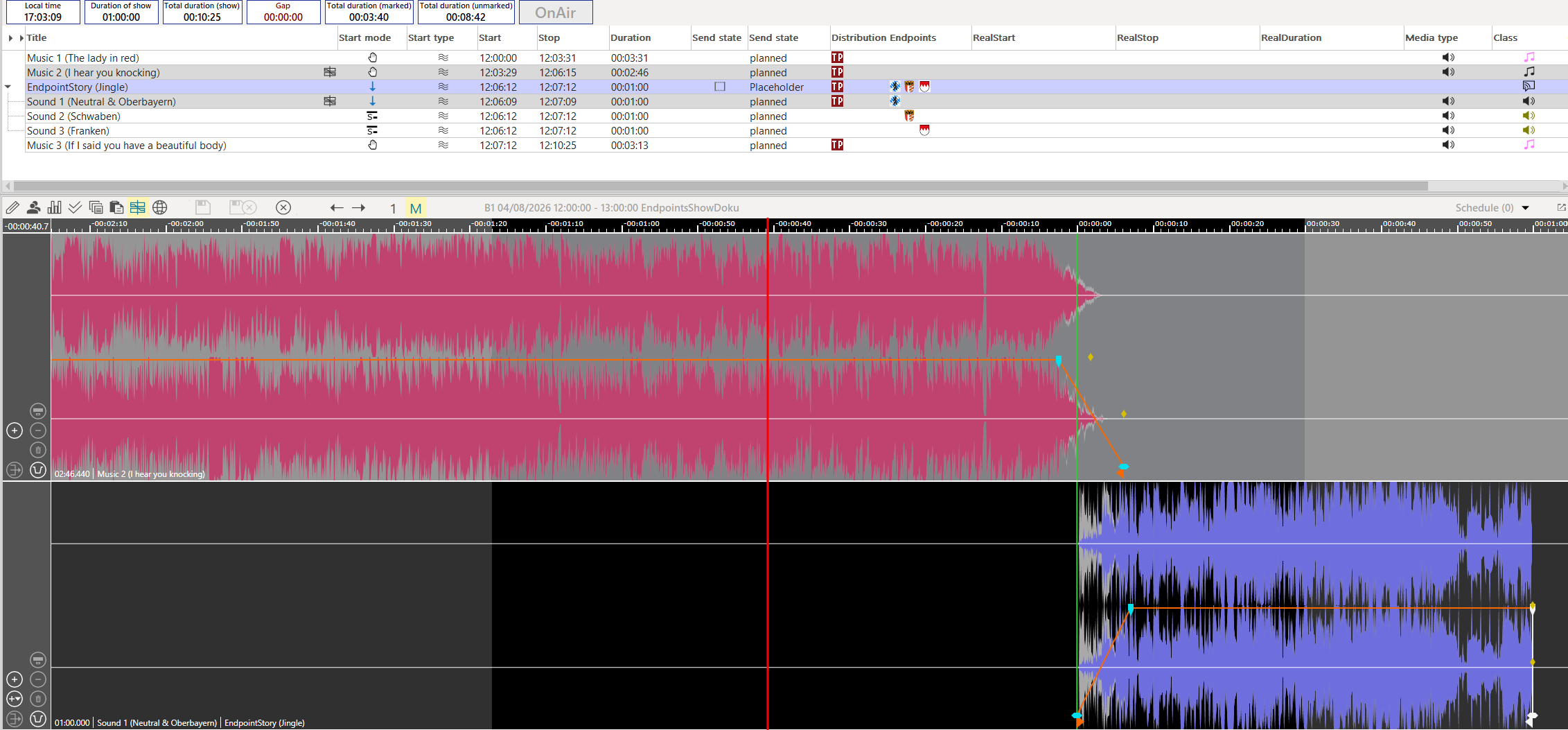This screenshot has height=730, width=1568.
Task: Click the discard-save disk with X icon
Action: pyautogui.click(x=243, y=207)
